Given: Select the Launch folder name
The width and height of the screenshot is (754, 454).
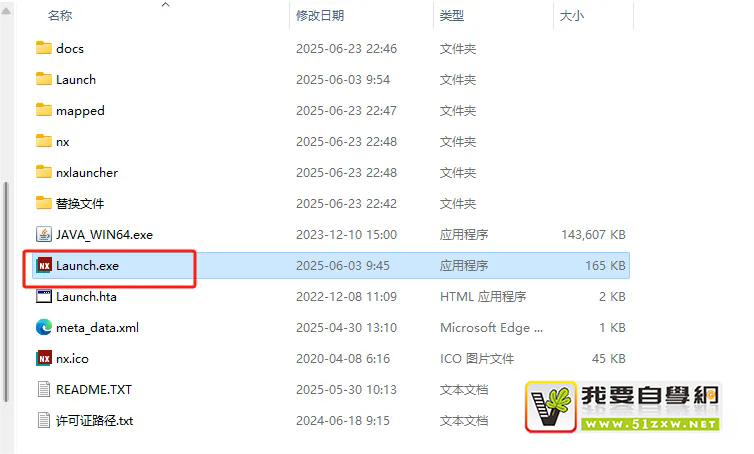Looking at the screenshot, I should 76,79.
